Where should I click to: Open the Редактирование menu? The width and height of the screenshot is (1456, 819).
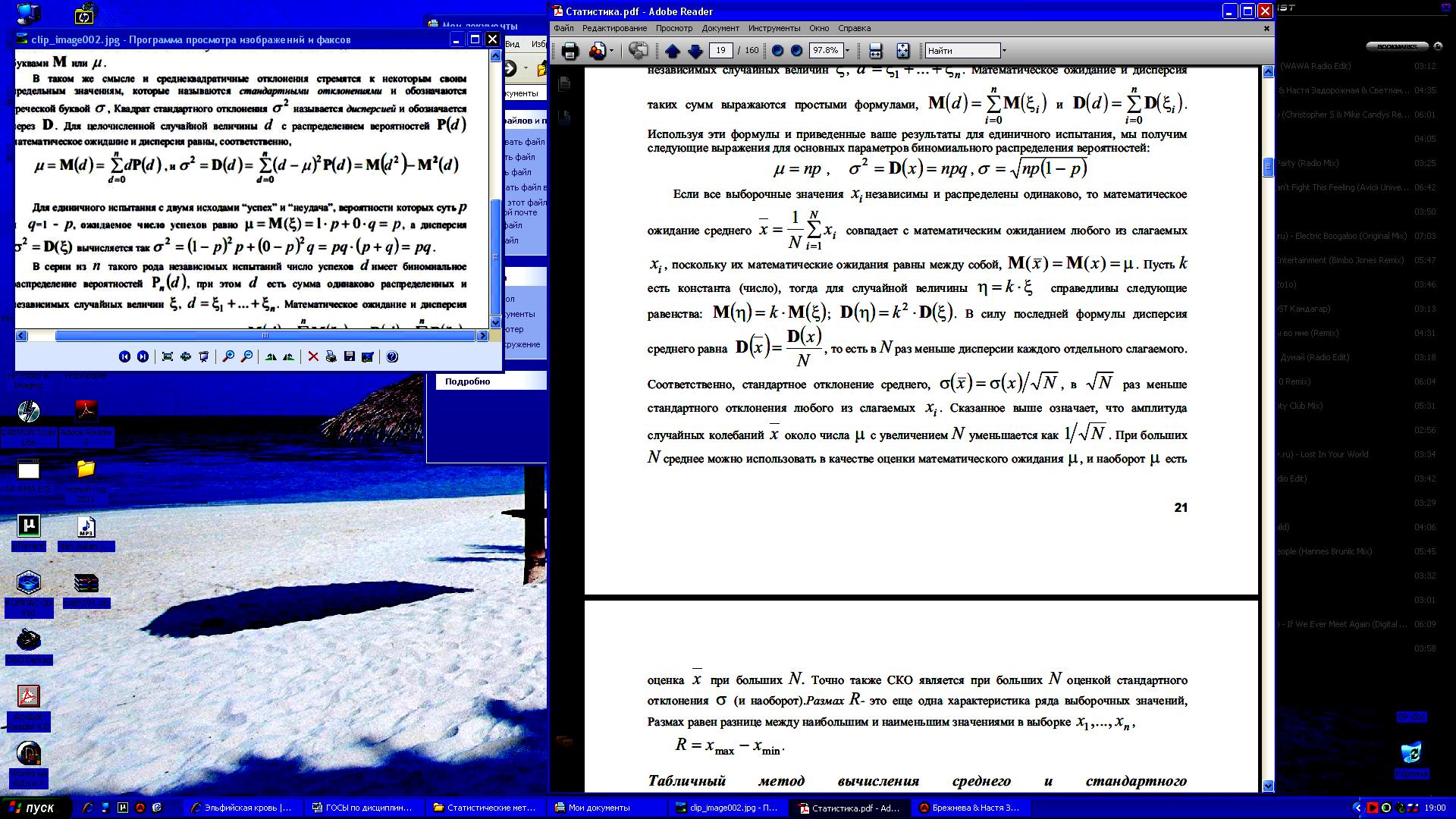(x=614, y=28)
